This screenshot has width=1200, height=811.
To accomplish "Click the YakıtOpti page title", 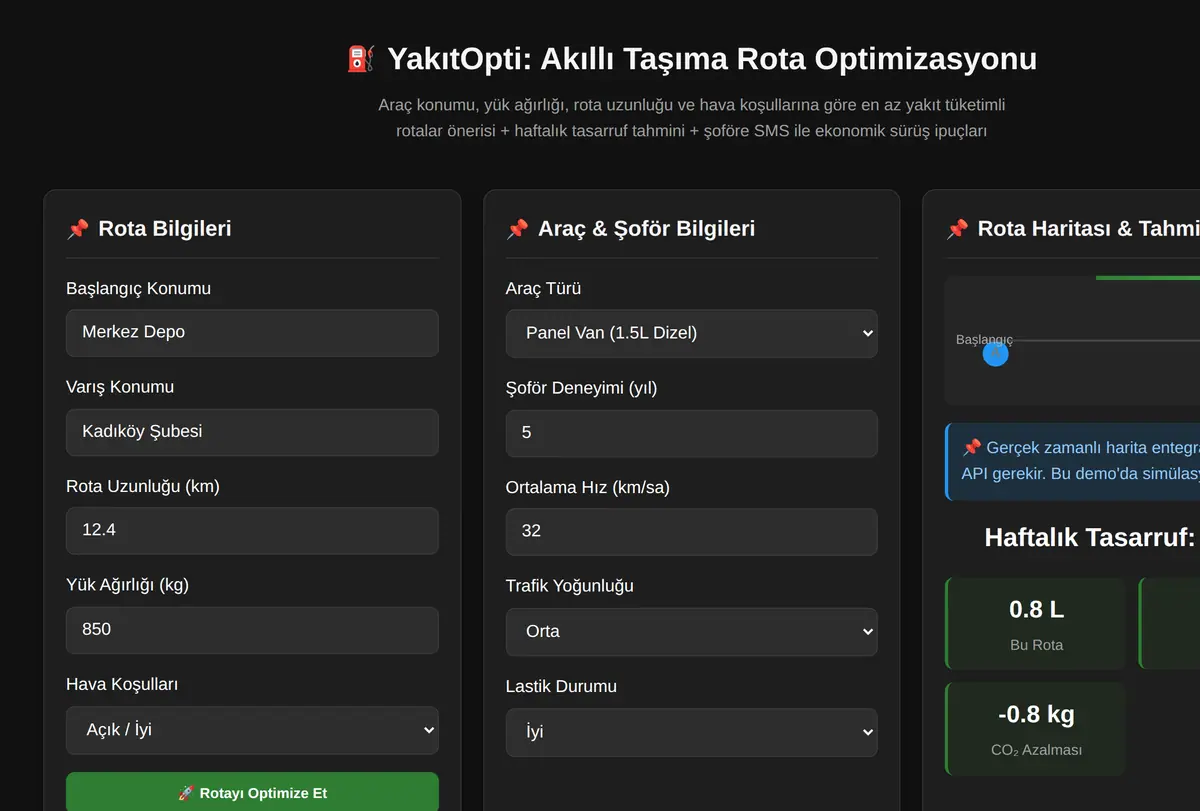I will (x=692, y=59).
